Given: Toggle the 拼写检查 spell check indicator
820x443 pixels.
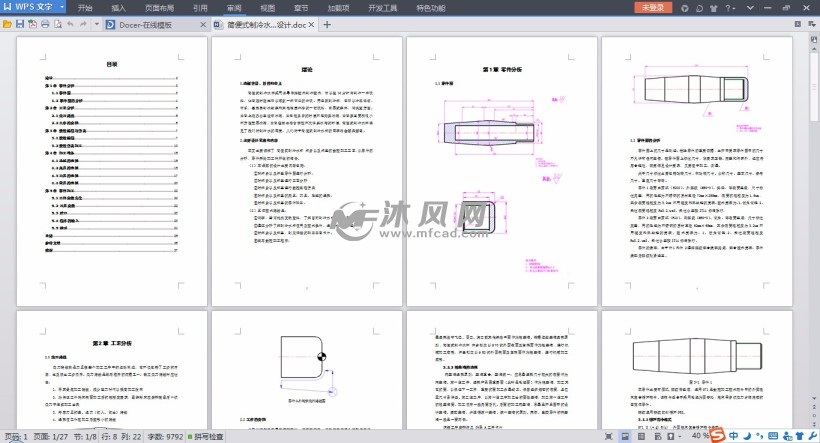Looking at the screenshot, I should tap(206, 436).
